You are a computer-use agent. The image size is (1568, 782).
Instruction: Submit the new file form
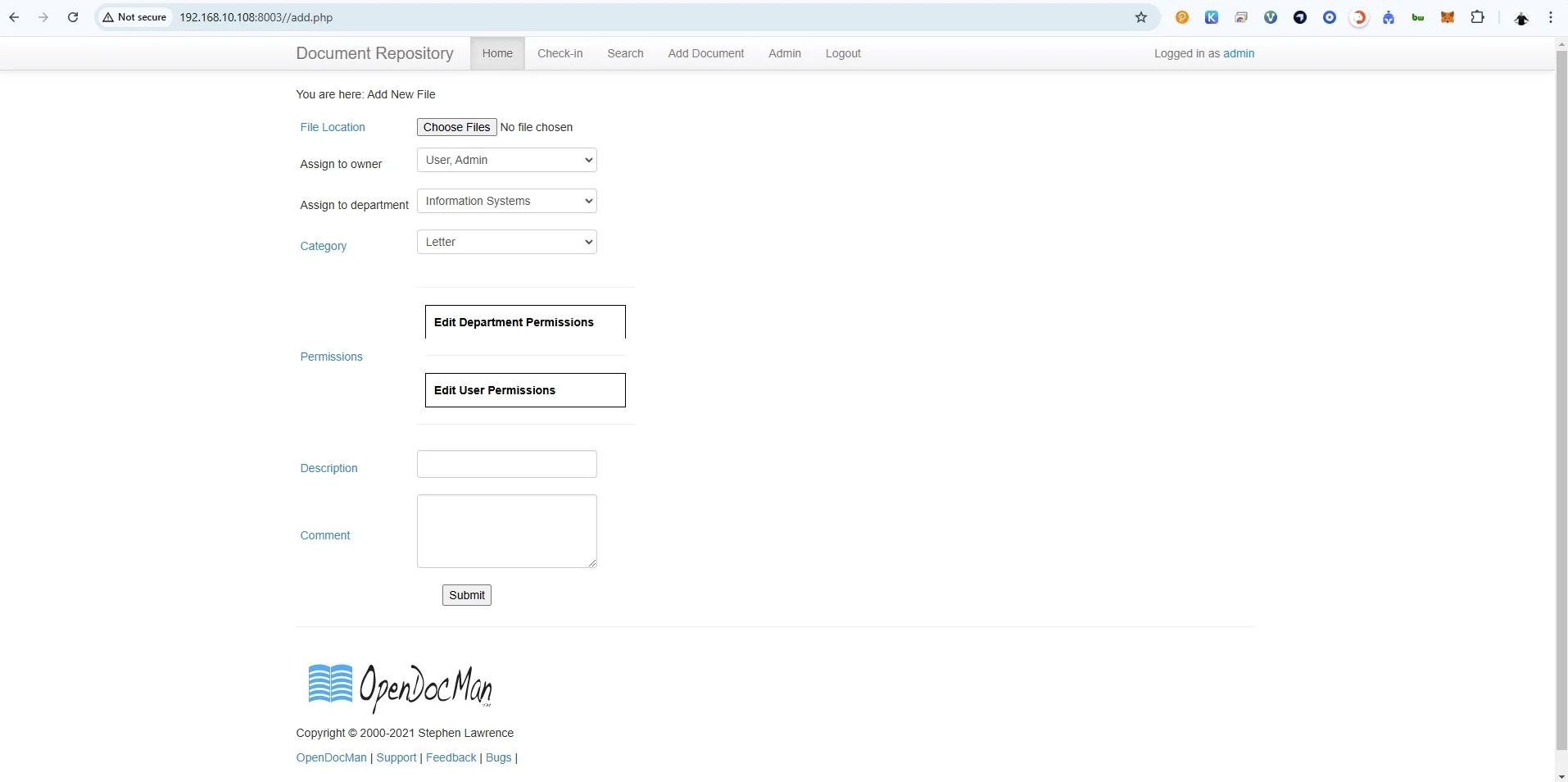467,595
